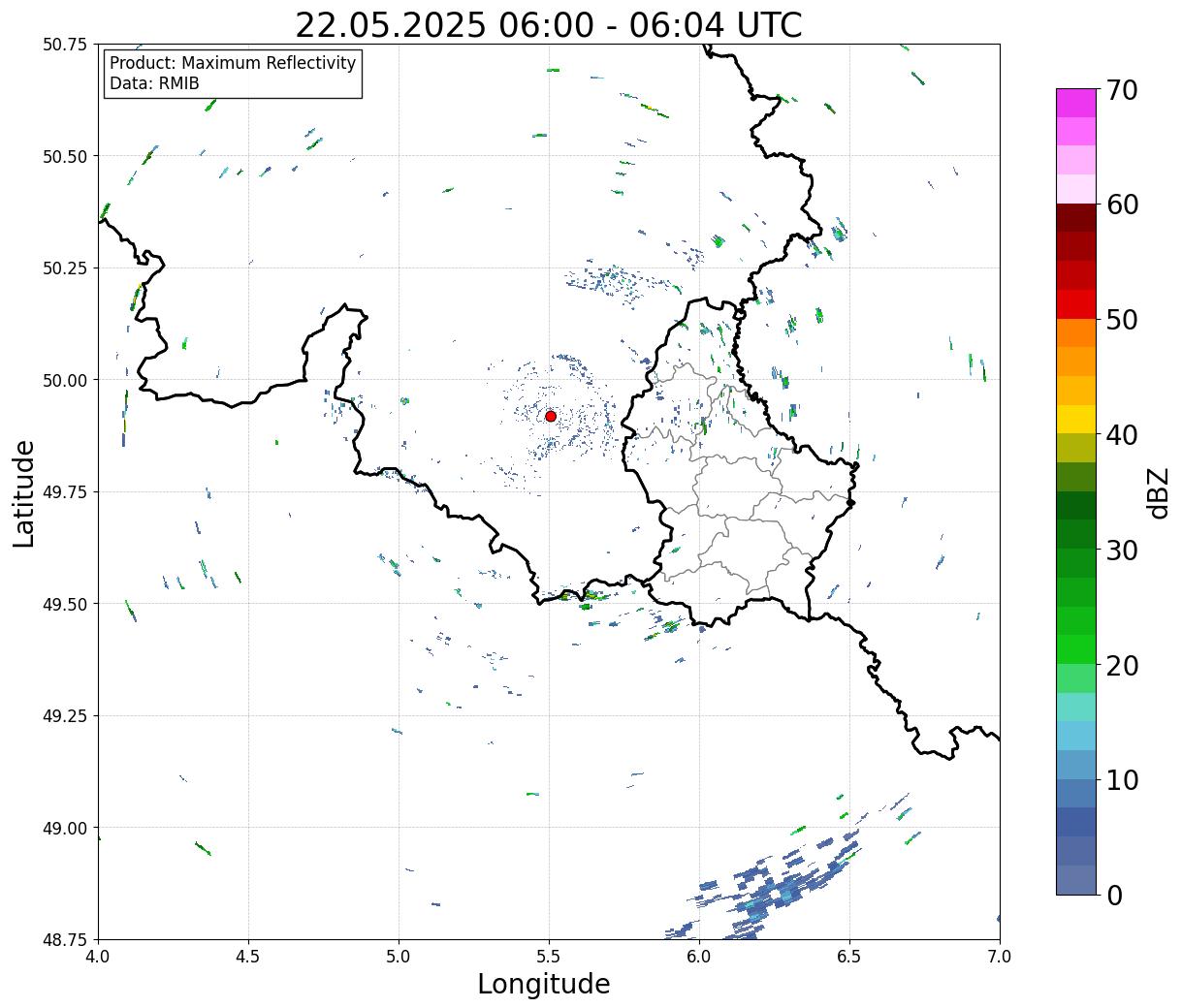
Task: Click the longitude tick label 7.0
Action: click(x=1000, y=957)
